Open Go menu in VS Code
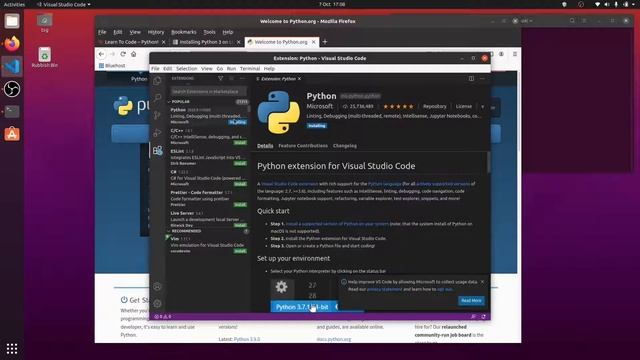640x360 pixels. [220, 69]
